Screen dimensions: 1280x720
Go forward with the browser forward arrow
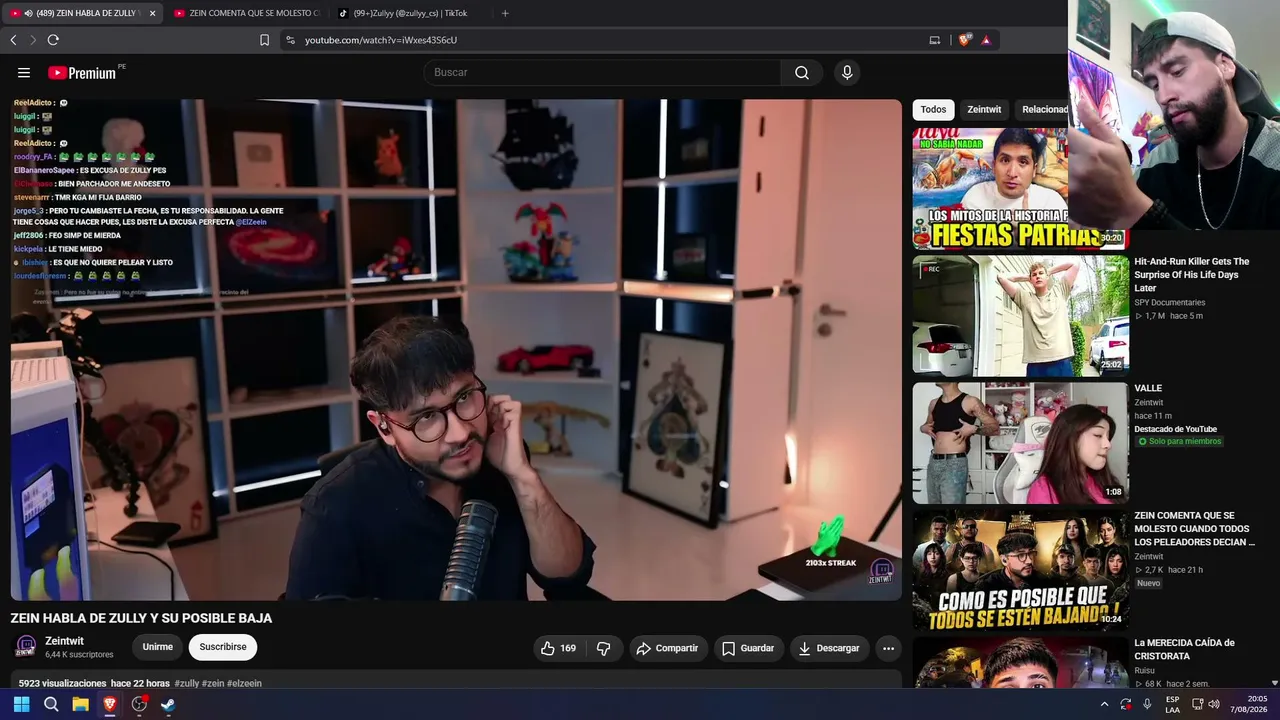point(32,40)
